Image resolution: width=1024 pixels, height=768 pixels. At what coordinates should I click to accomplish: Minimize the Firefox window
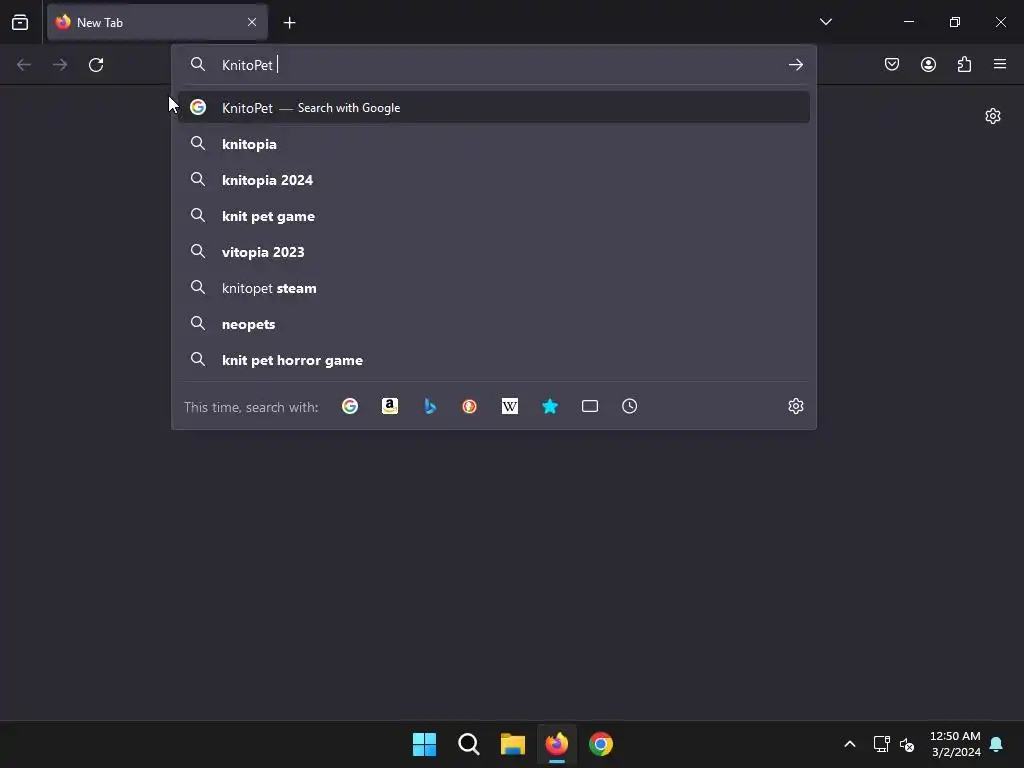click(x=908, y=22)
